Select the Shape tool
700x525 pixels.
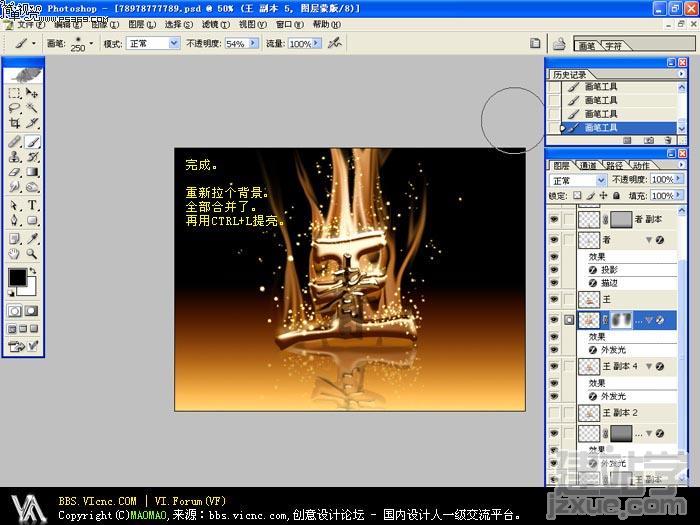tap(32, 221)
